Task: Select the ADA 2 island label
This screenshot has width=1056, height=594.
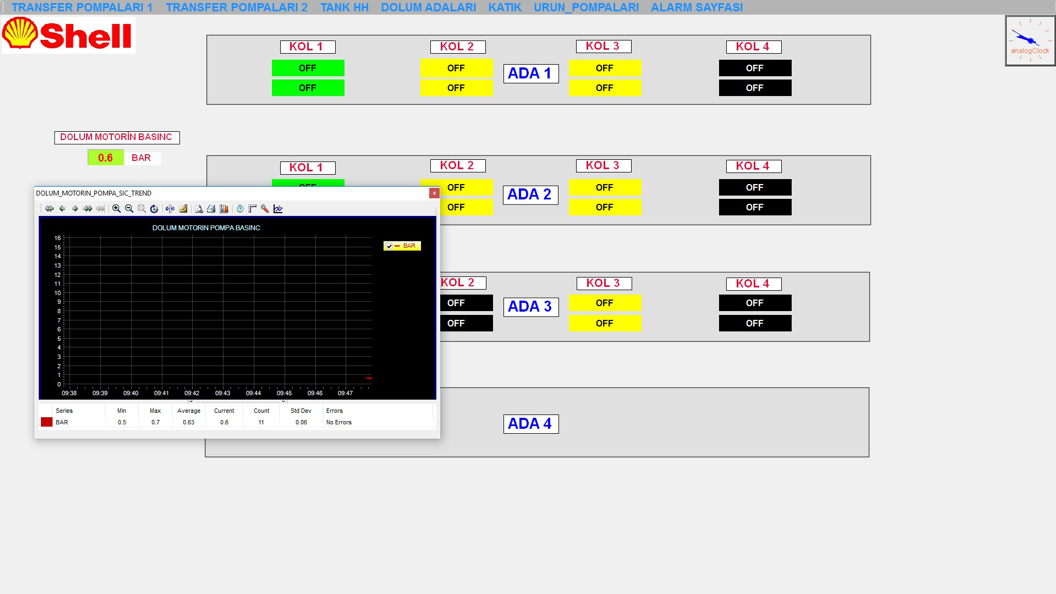Action: tap(531, 195)
